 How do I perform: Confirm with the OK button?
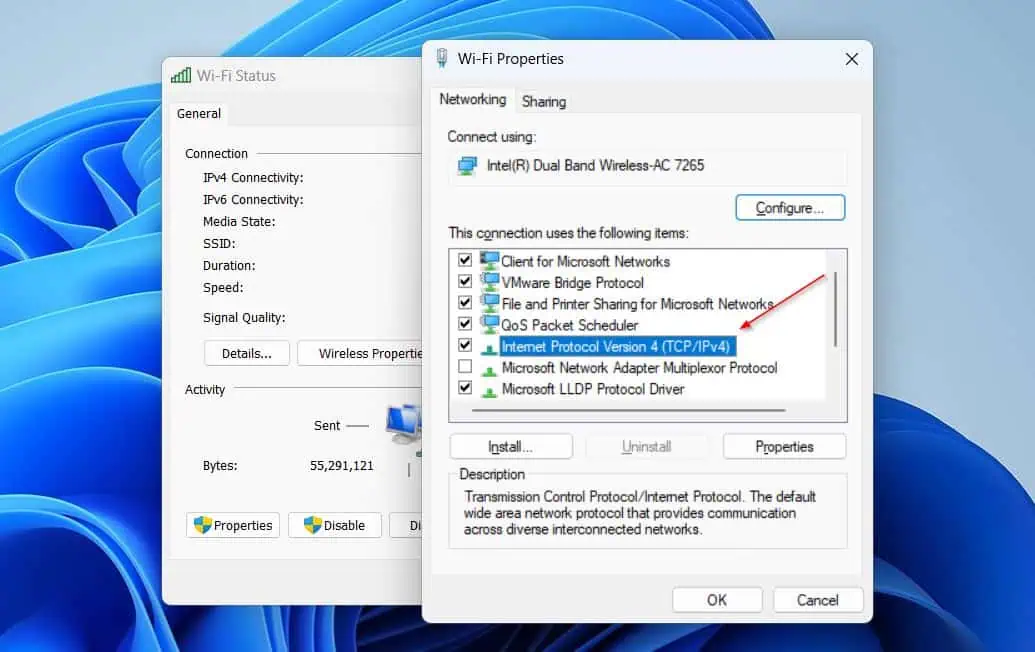point(717,600)
